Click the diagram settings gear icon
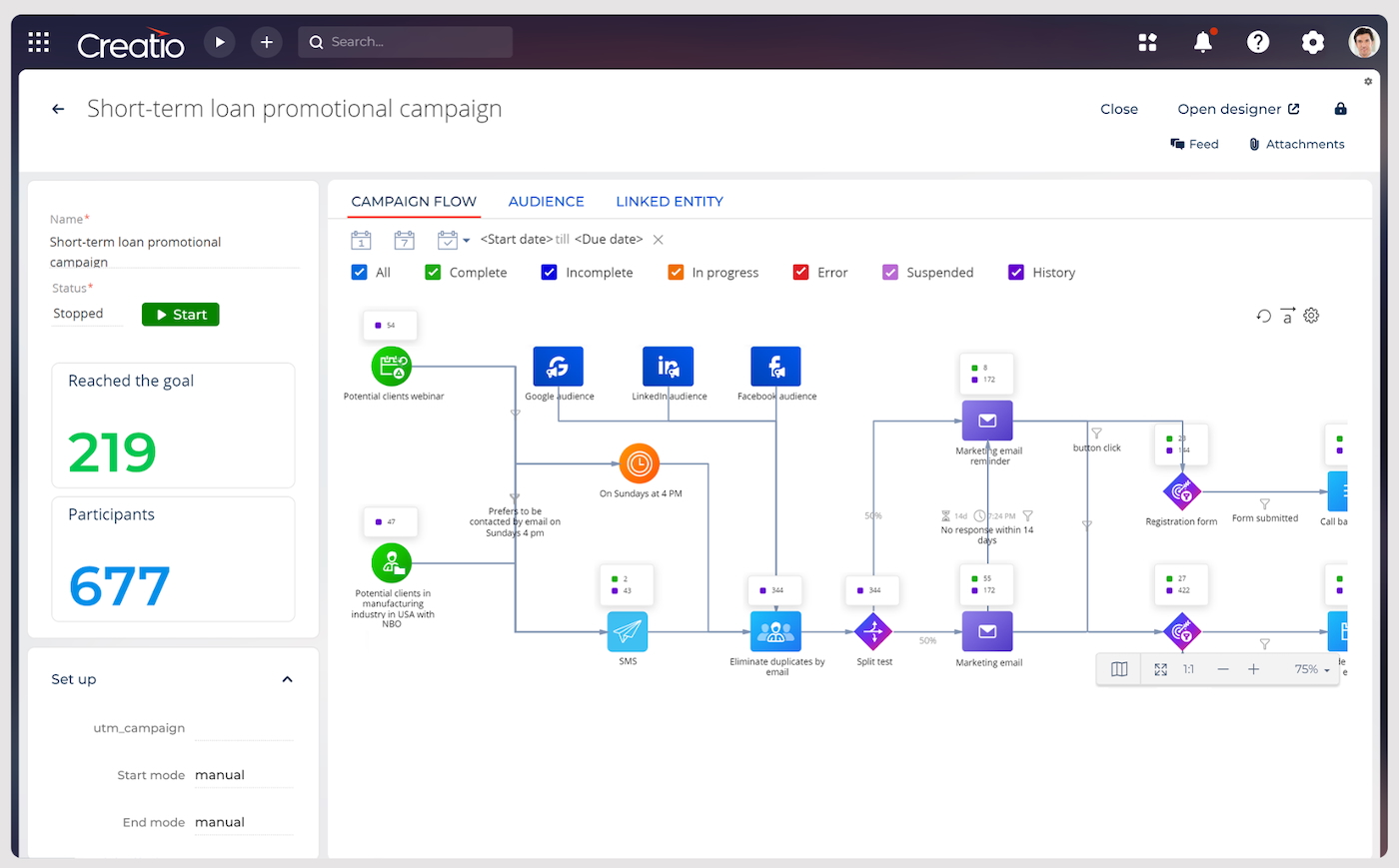The image size is (1399, 868). [1311, 316]
